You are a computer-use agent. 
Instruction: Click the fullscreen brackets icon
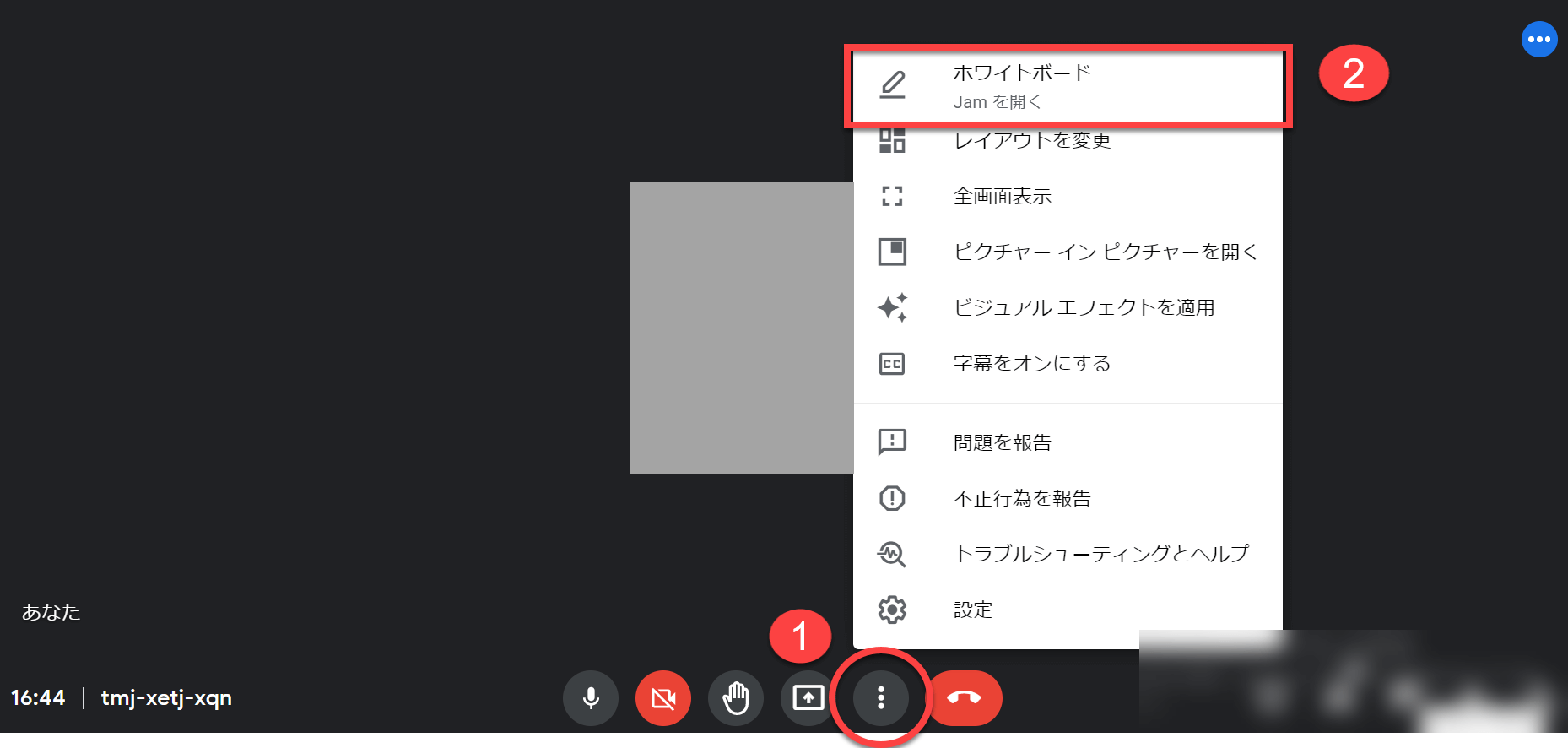pos(892,197)
